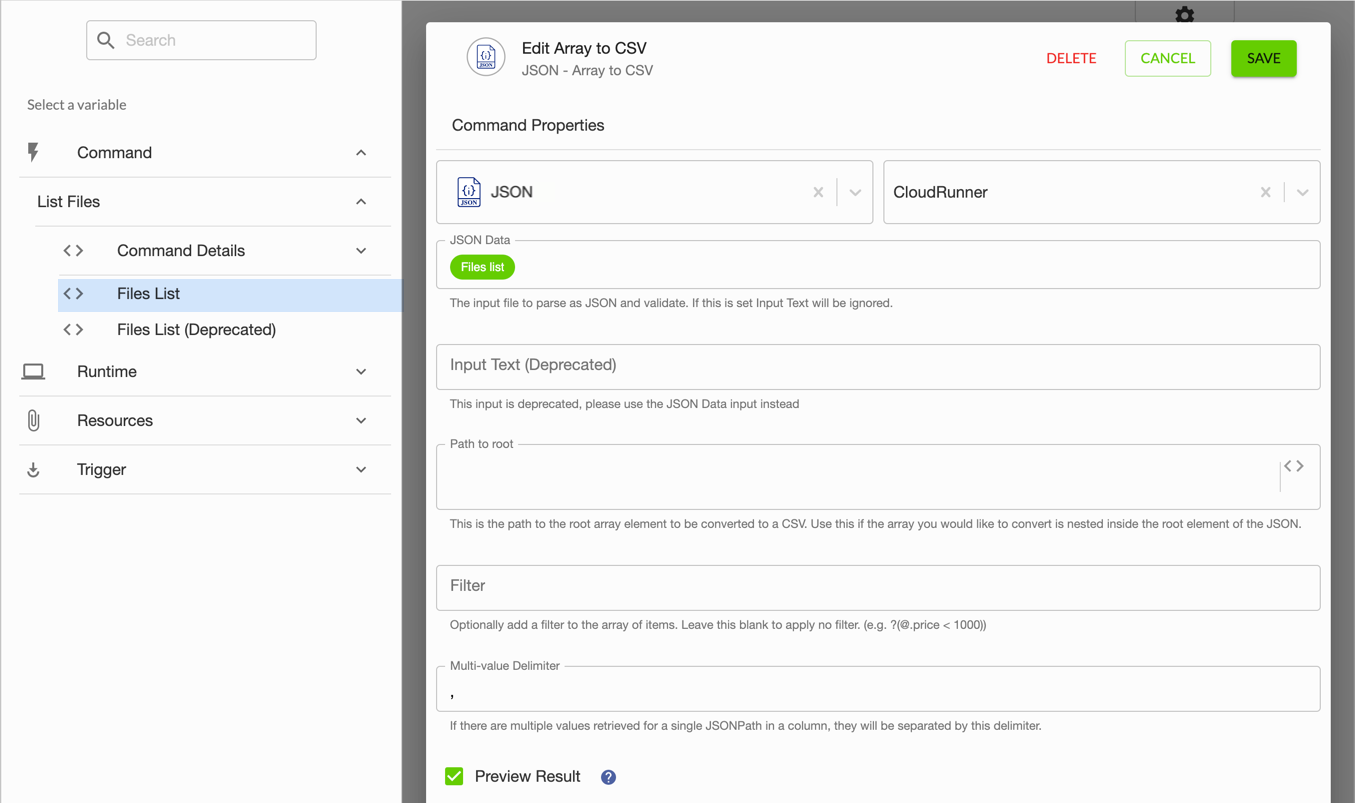Click the Trigger category label

click(101, 470)
